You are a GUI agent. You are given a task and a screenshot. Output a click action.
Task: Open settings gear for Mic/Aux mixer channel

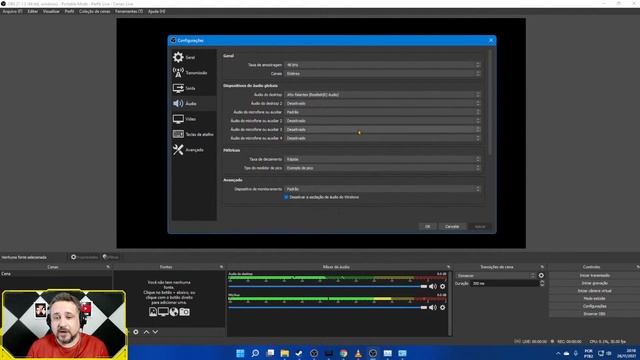(x=442, y=307)
